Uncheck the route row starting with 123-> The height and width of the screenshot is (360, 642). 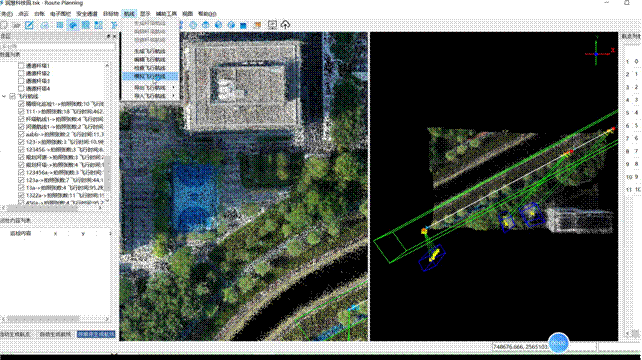click(21, 142)
